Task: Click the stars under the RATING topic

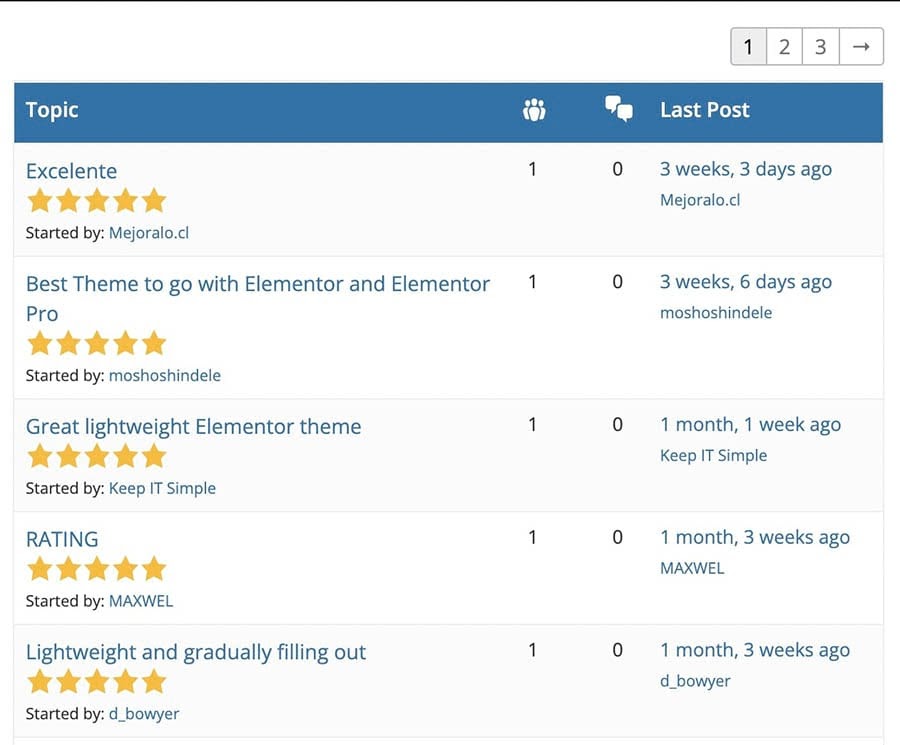Action: click(x=96, y=570)
